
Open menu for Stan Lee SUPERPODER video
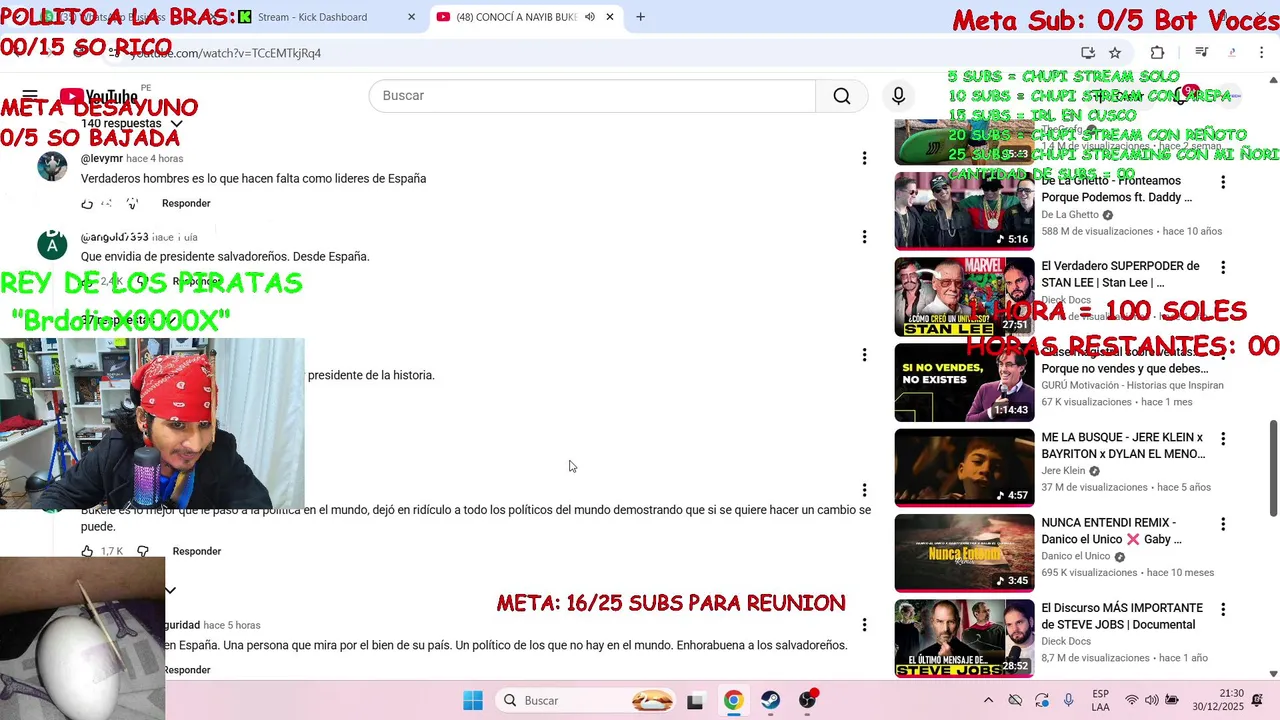point(1222,267)
